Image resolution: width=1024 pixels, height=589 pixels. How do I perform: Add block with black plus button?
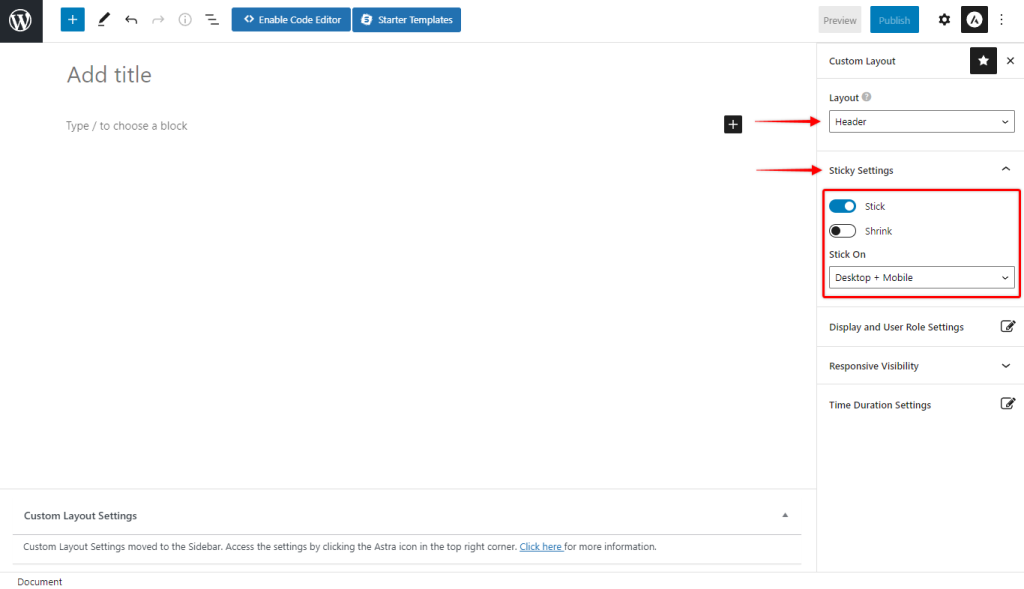733,124
